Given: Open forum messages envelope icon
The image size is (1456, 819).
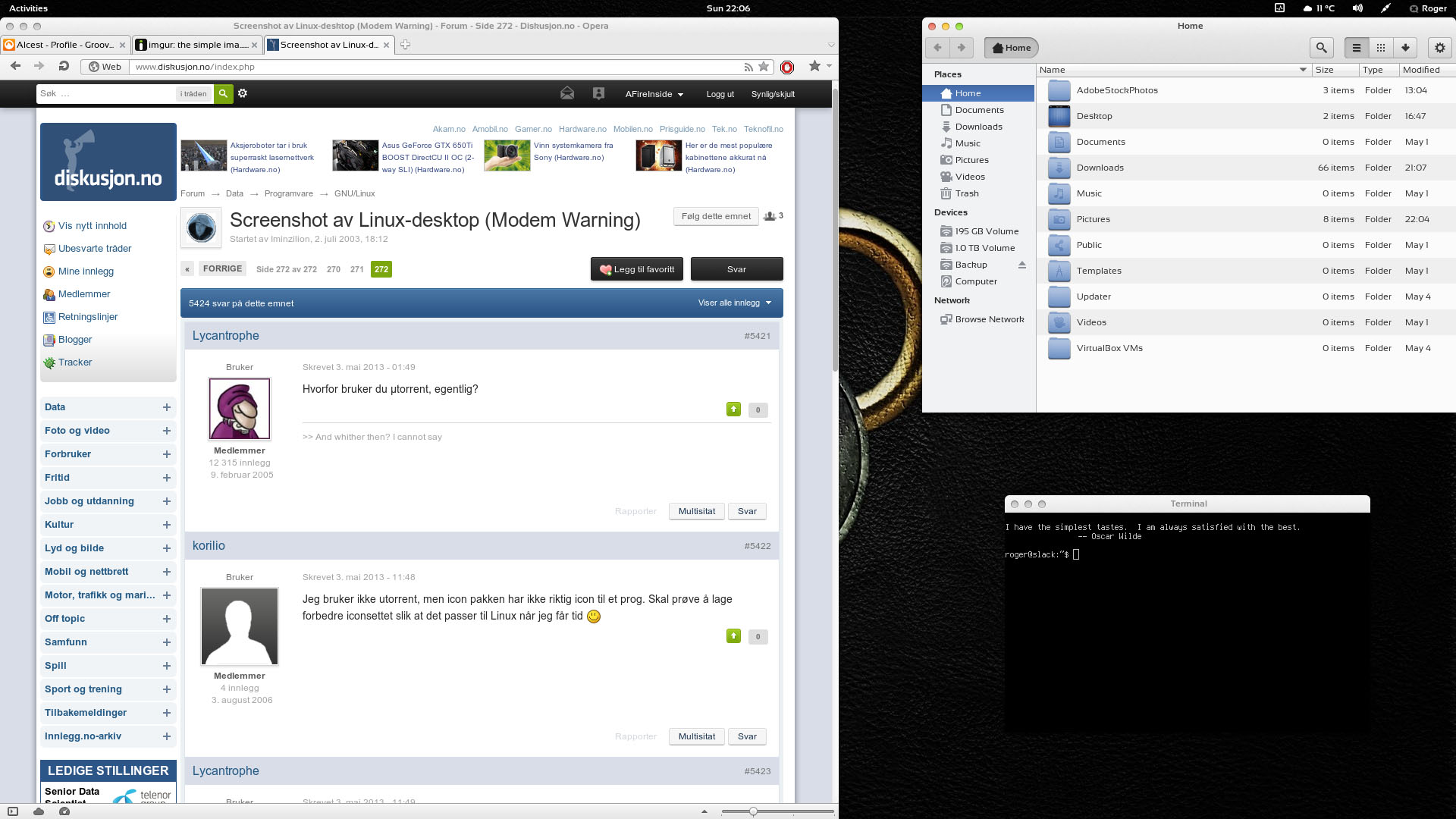Looking at the screenshot, I should [x=567, y=93].
